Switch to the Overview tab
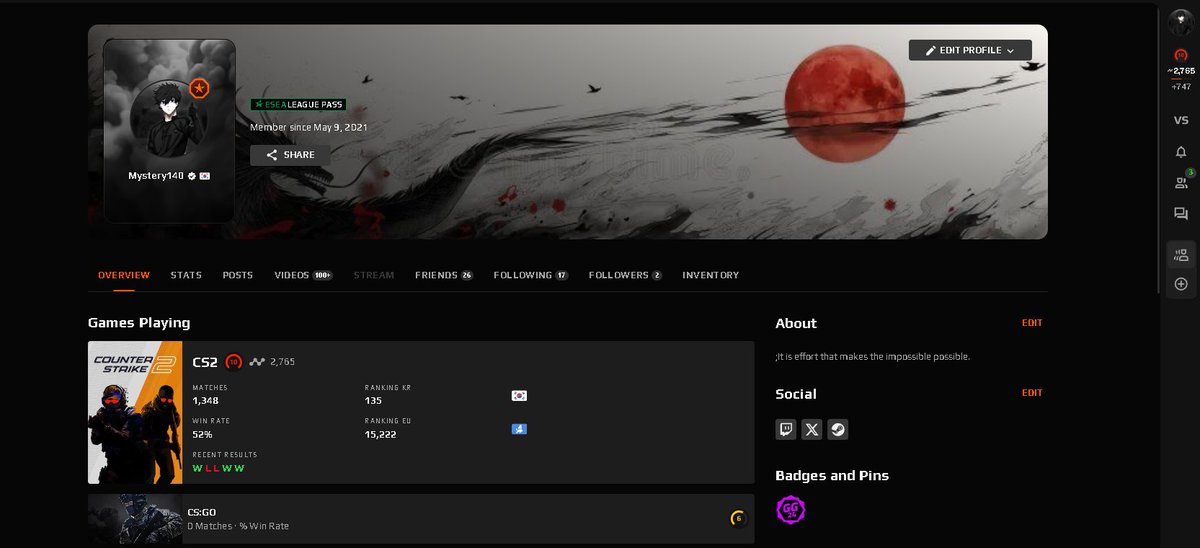This screenshot has height=548, width=1200. point(124,275)
